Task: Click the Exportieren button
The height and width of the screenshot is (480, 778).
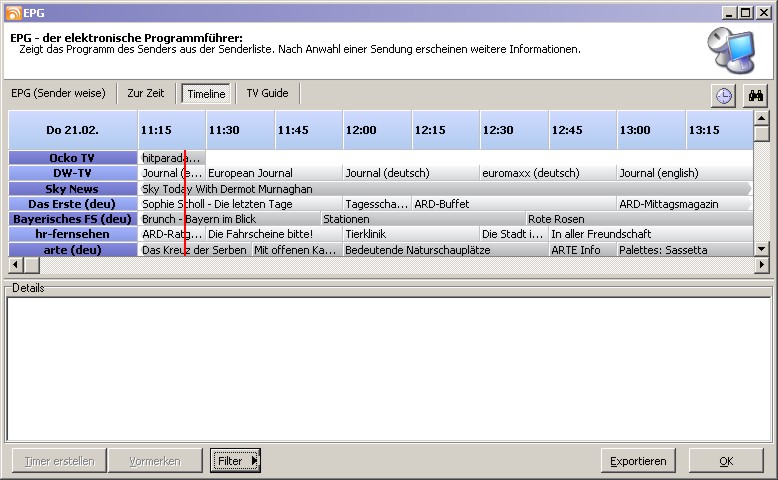Action: pyautogui.click(x=638, y=461)
